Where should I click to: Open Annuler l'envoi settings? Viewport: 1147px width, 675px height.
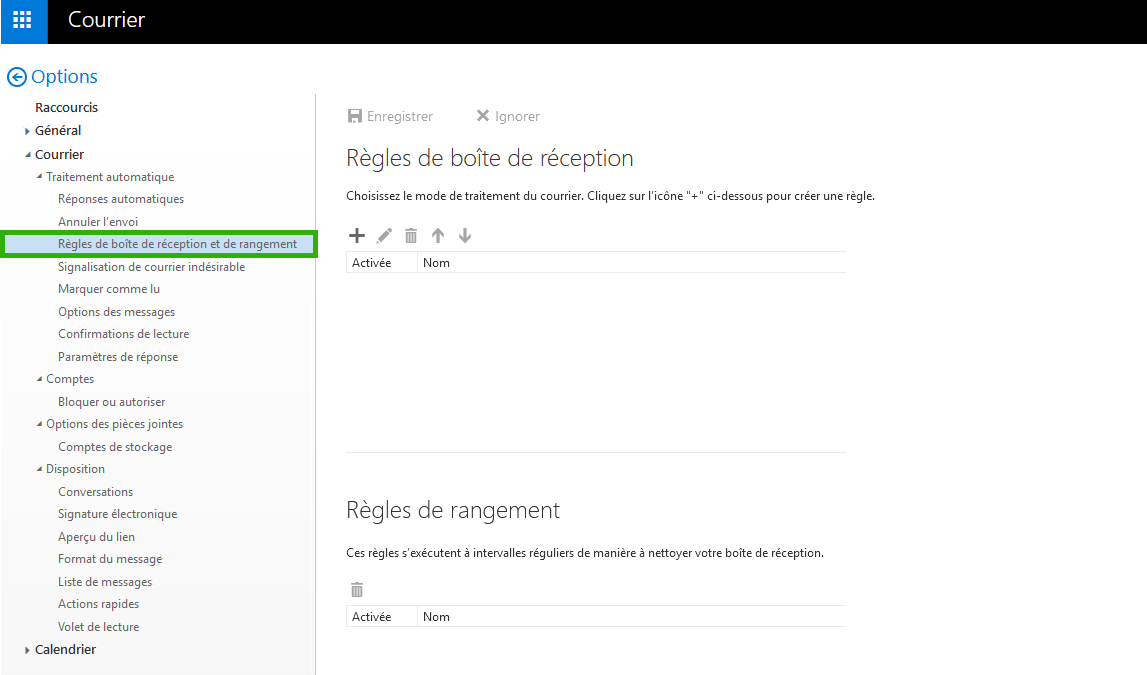pos(98,222)
